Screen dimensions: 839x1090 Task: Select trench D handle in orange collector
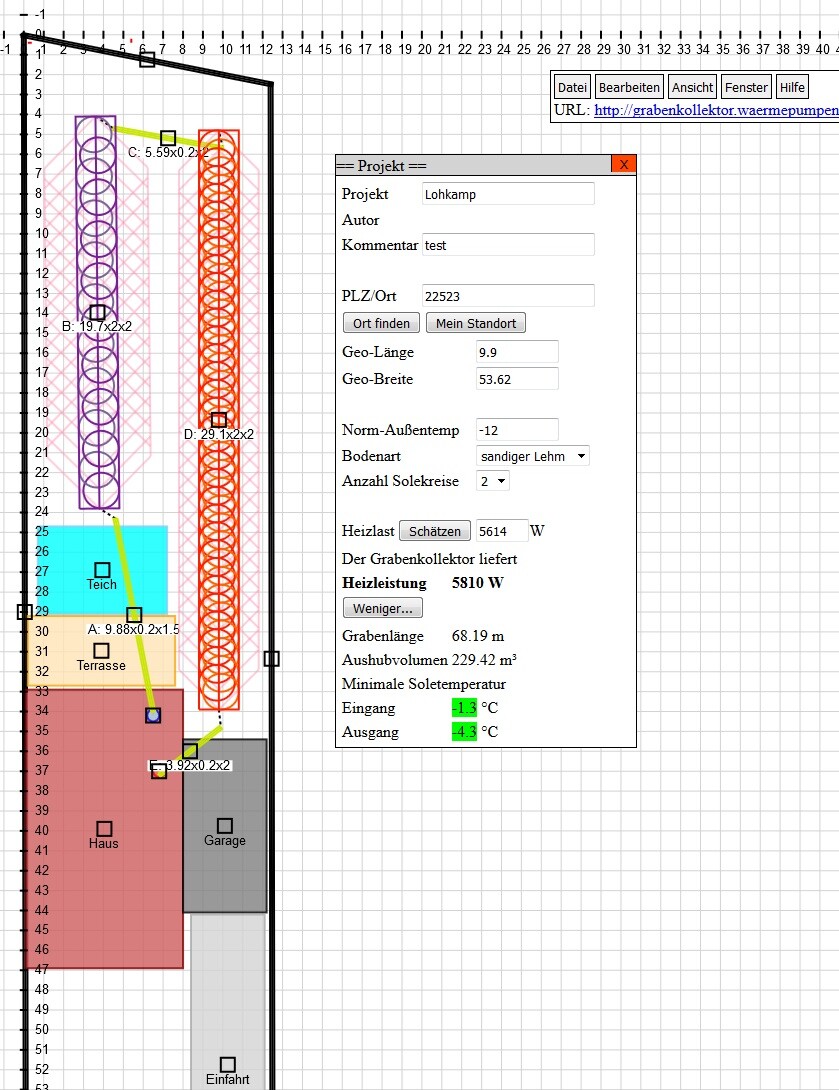click(x=219, y=420)
